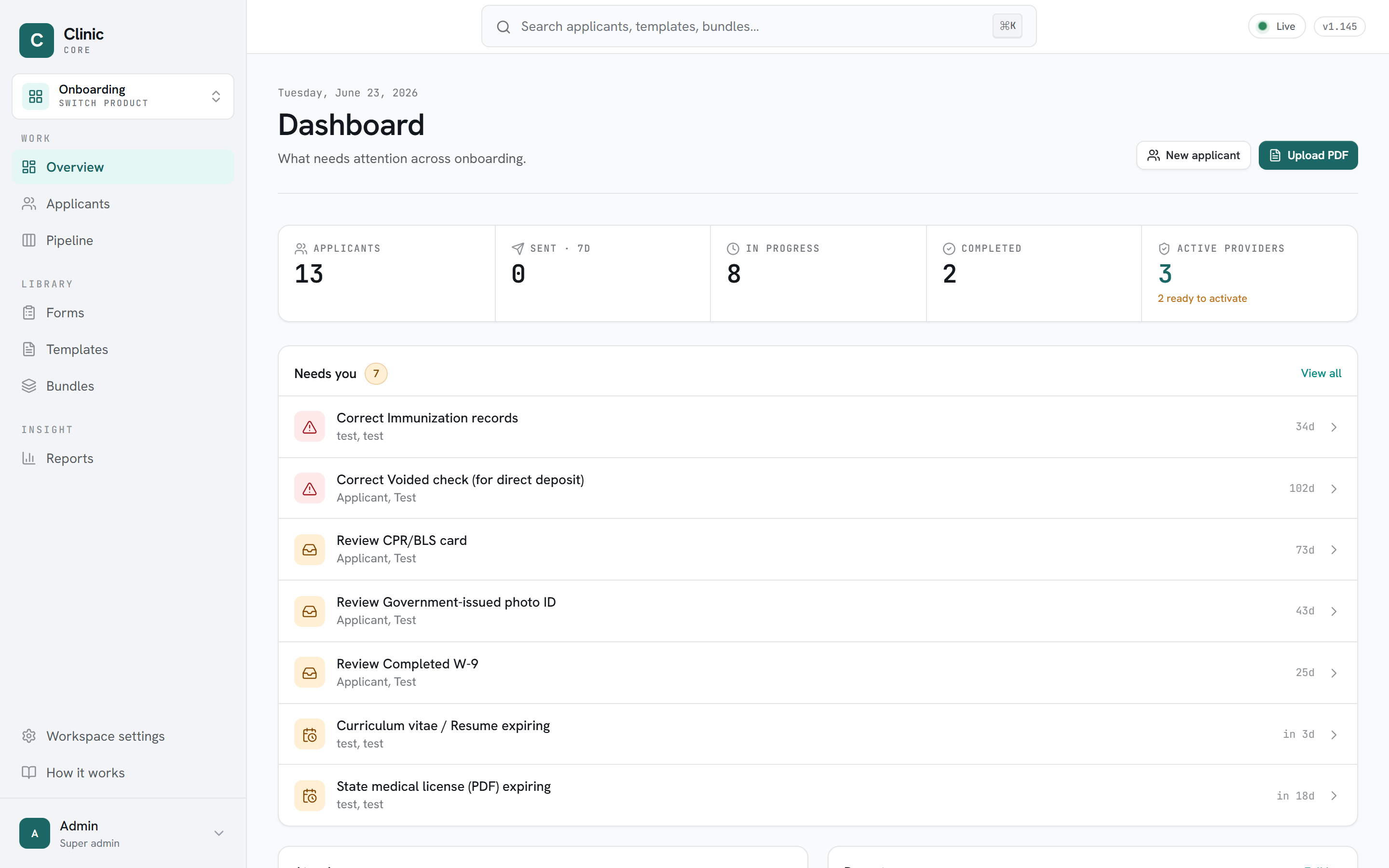Click the New applicant button

pyautogui.click(x=1193, y=155)
